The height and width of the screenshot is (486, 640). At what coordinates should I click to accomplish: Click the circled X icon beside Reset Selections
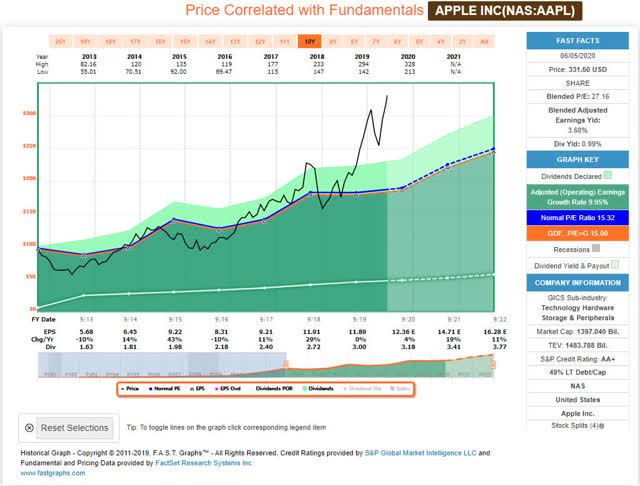(29, 428)
